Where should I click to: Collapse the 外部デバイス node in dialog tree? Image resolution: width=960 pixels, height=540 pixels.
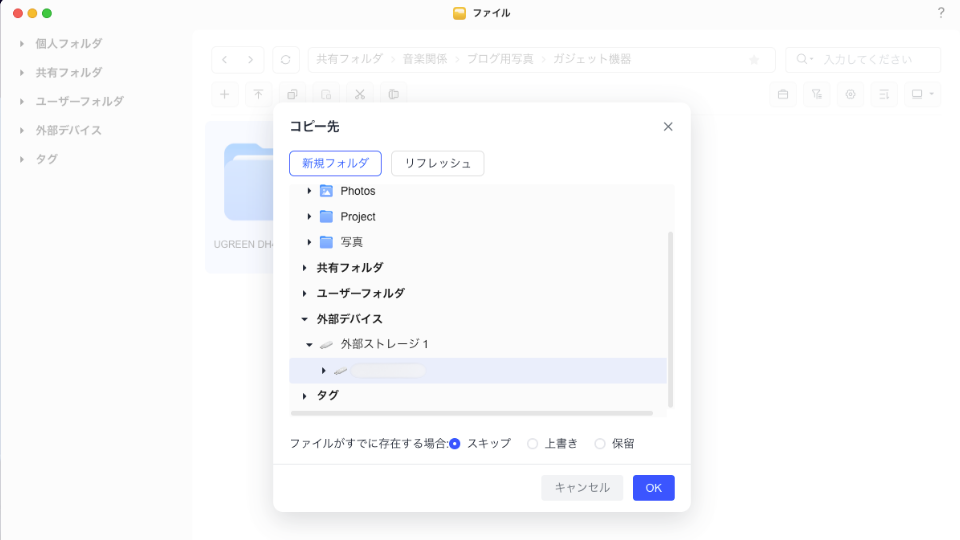(x=304, y=320)
